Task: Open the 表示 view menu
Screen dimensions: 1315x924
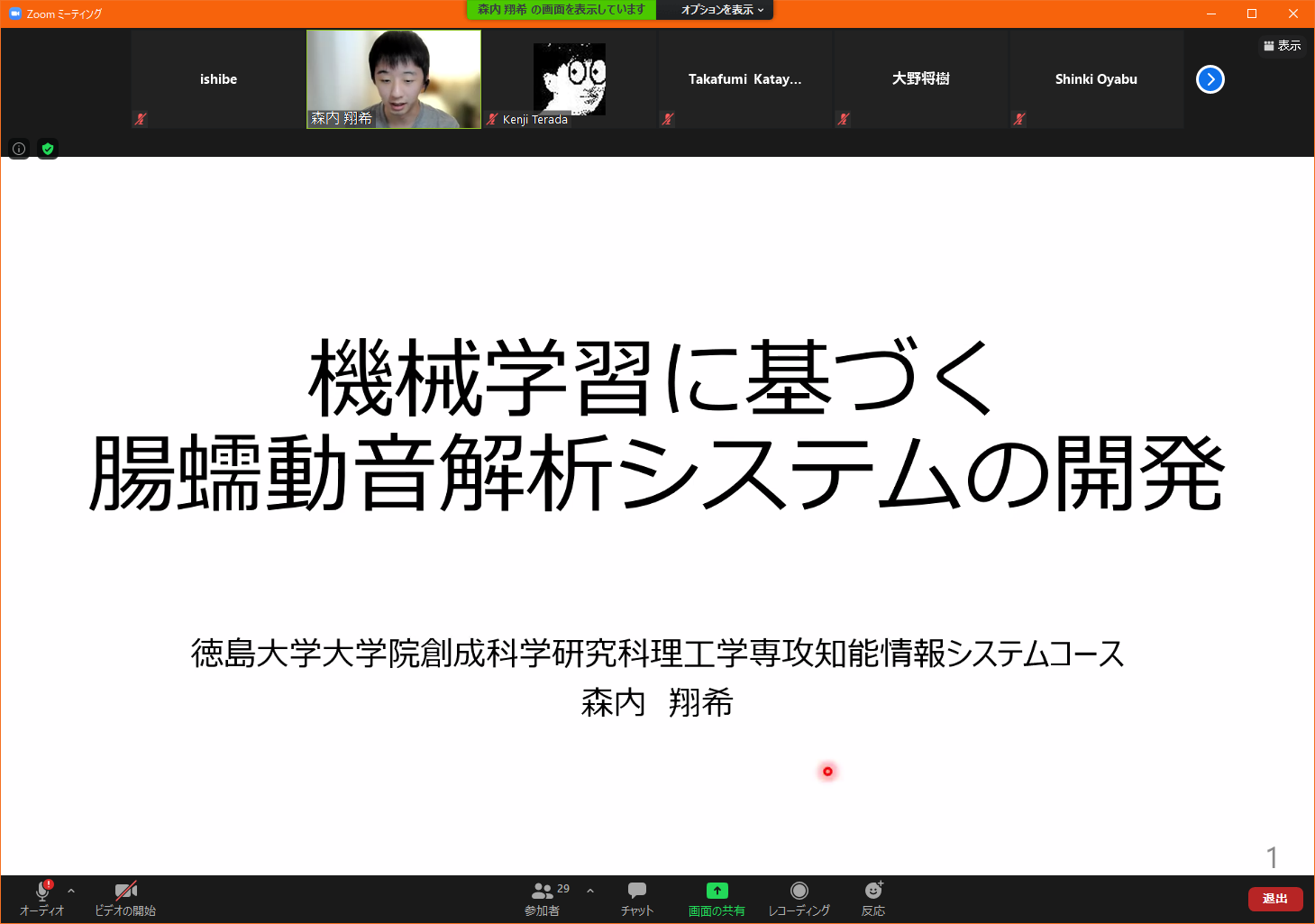Action: [1282, 45]
